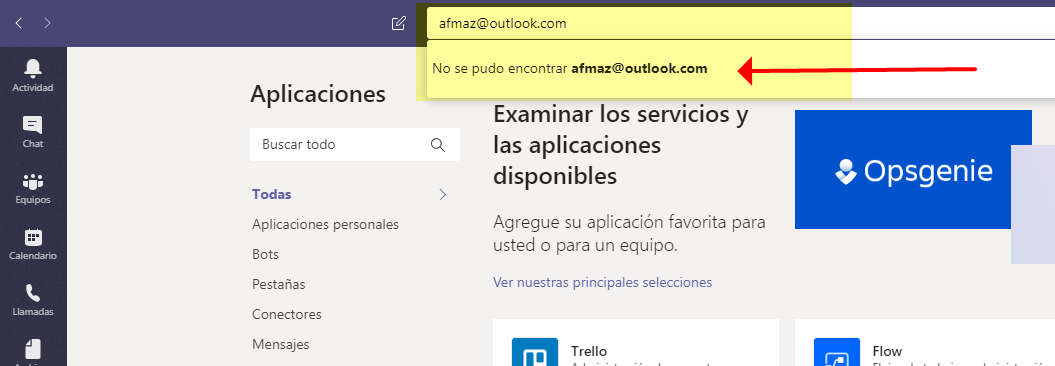Go back with the left arrow
Image resolution: width=1055 pixels, height=366 pixels.
[x=19, y=24]
